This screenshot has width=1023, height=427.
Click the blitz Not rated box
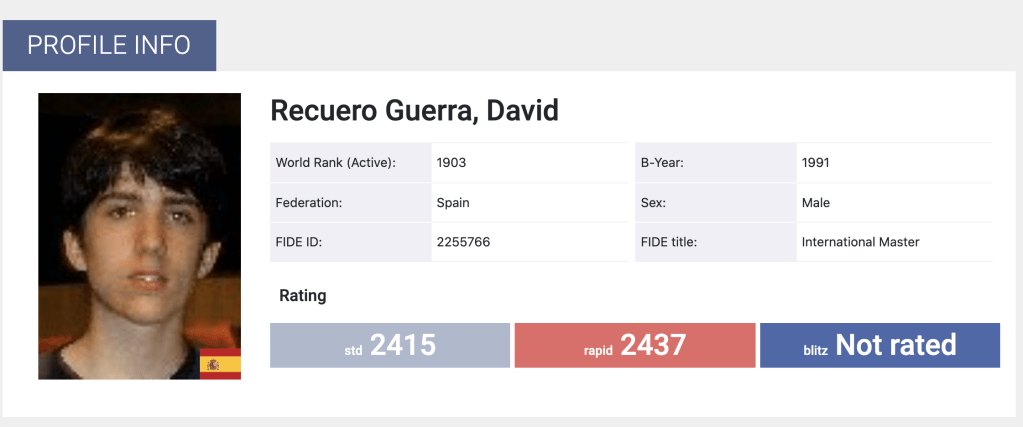880,345
